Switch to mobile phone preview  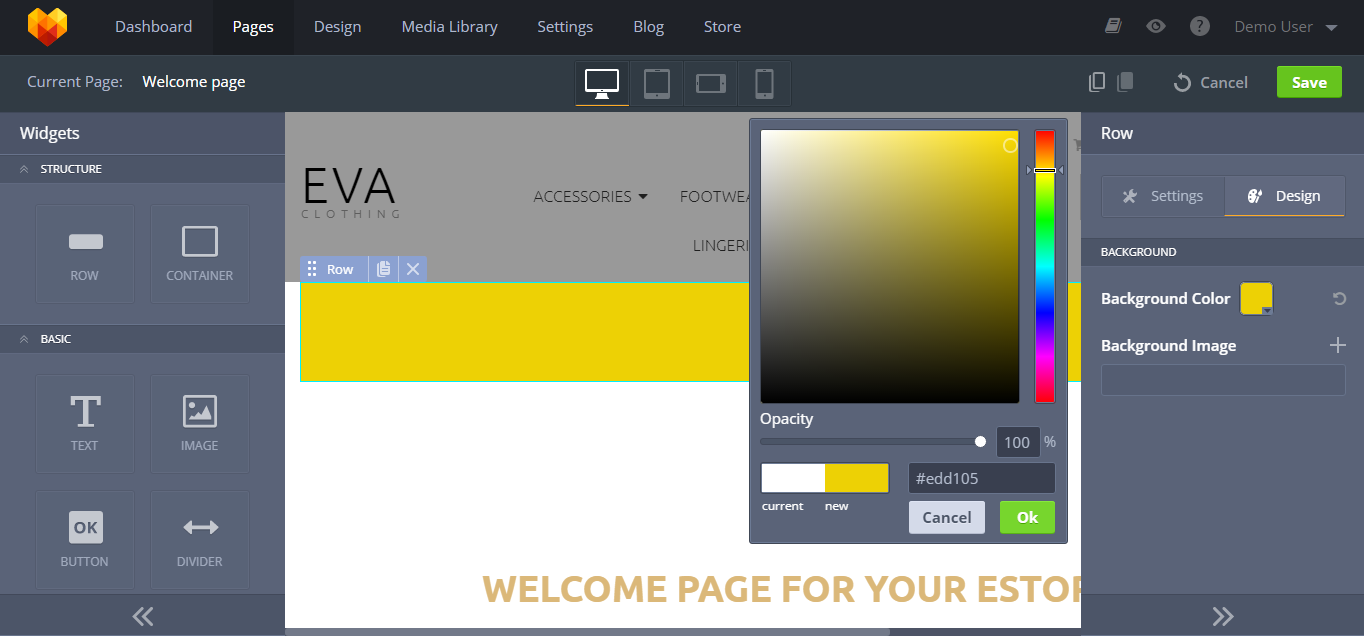click(x=764, y=83)
